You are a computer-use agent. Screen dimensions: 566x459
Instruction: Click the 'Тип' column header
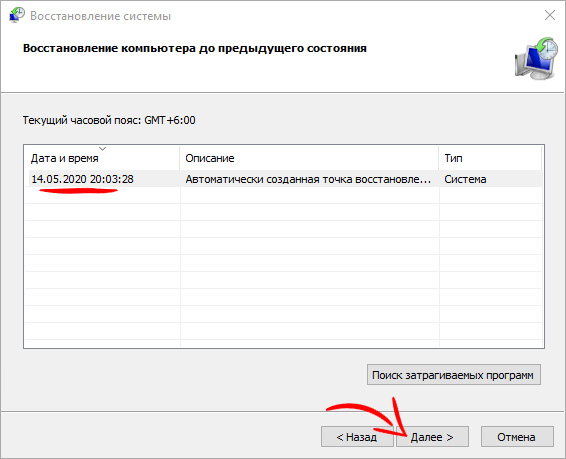click(490, 158)
